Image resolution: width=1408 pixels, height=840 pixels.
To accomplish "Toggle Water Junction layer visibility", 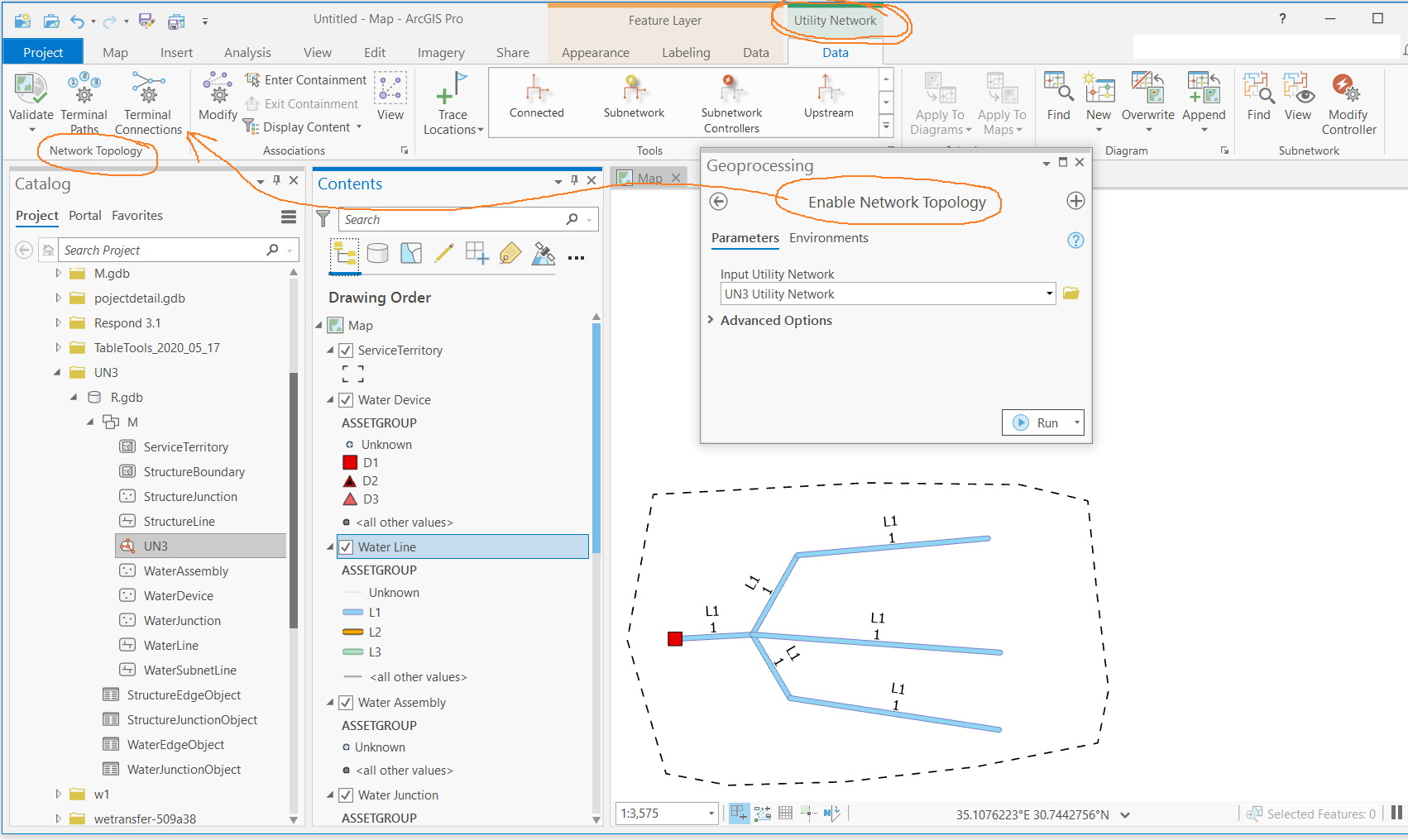I will [346, 795].
